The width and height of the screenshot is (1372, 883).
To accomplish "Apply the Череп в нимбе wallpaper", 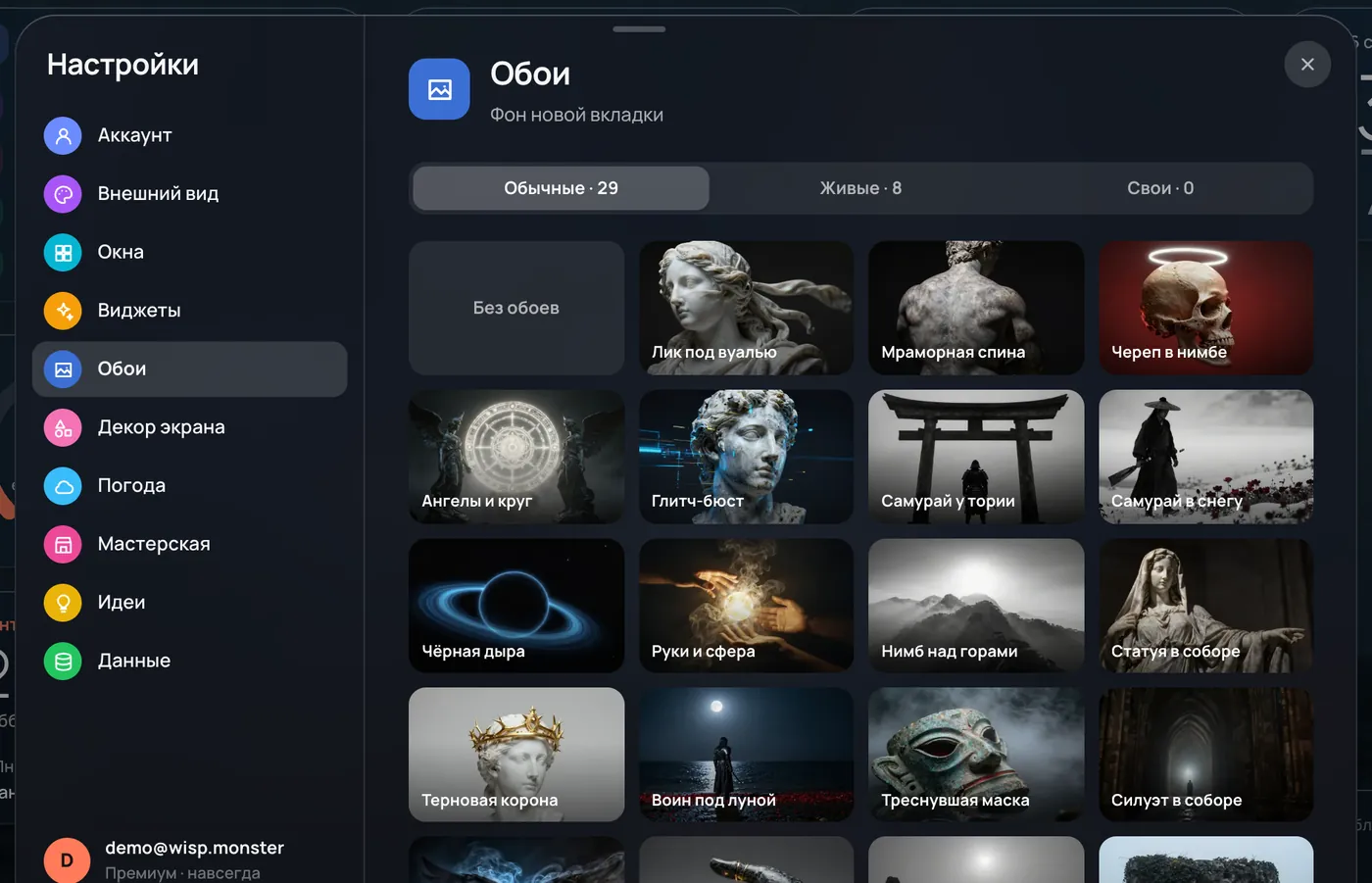I will pos(1206,308).
